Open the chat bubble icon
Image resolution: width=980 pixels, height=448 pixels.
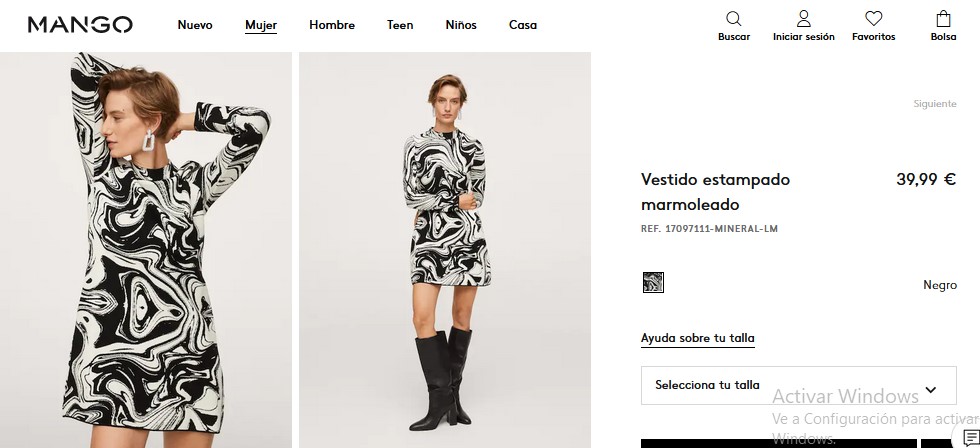point(971,438)
